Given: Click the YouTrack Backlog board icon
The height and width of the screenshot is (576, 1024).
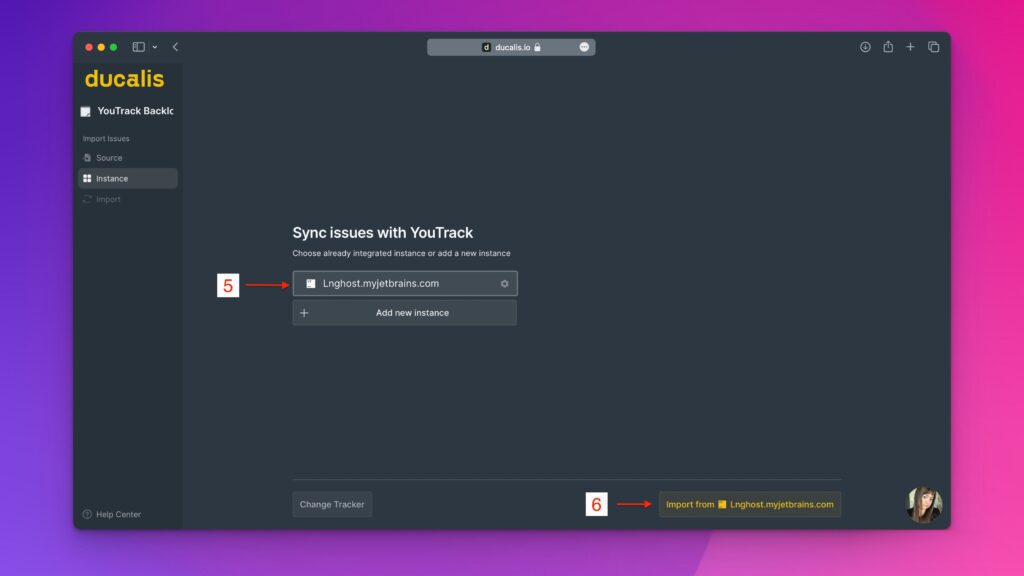Looking at the screenshot, I should 85,110.
